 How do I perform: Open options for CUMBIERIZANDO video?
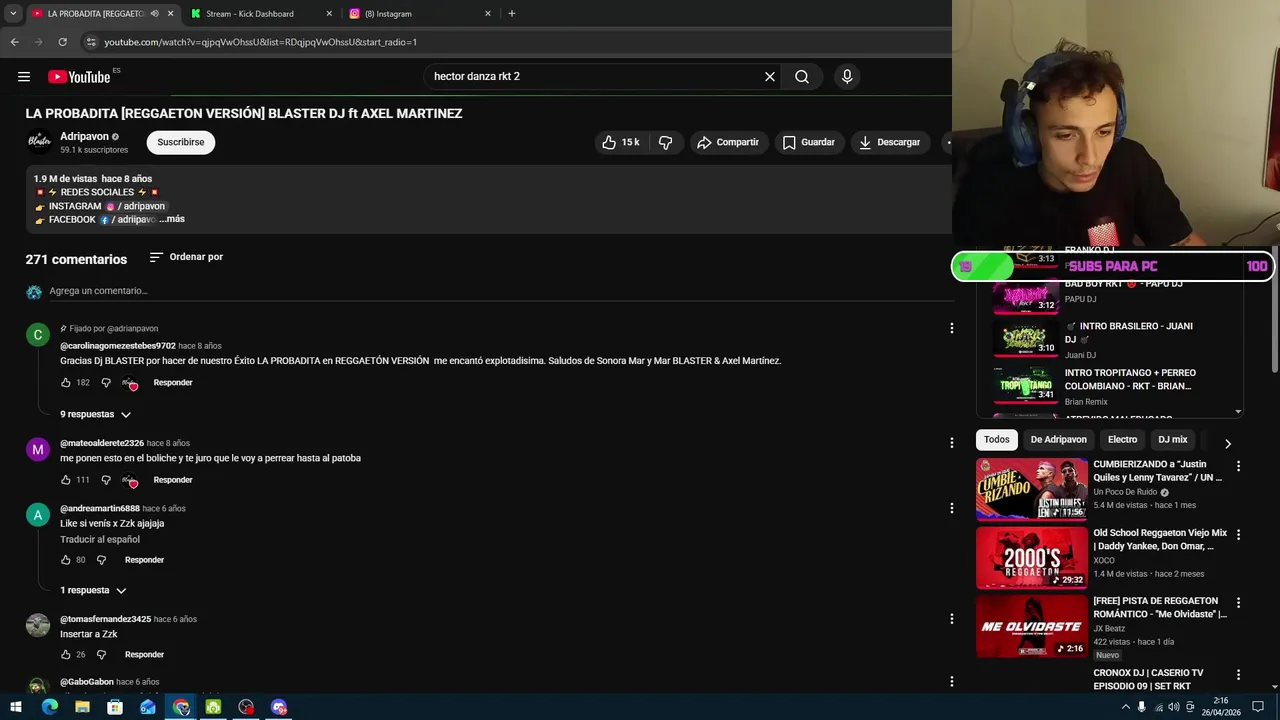click(1238, 466)
